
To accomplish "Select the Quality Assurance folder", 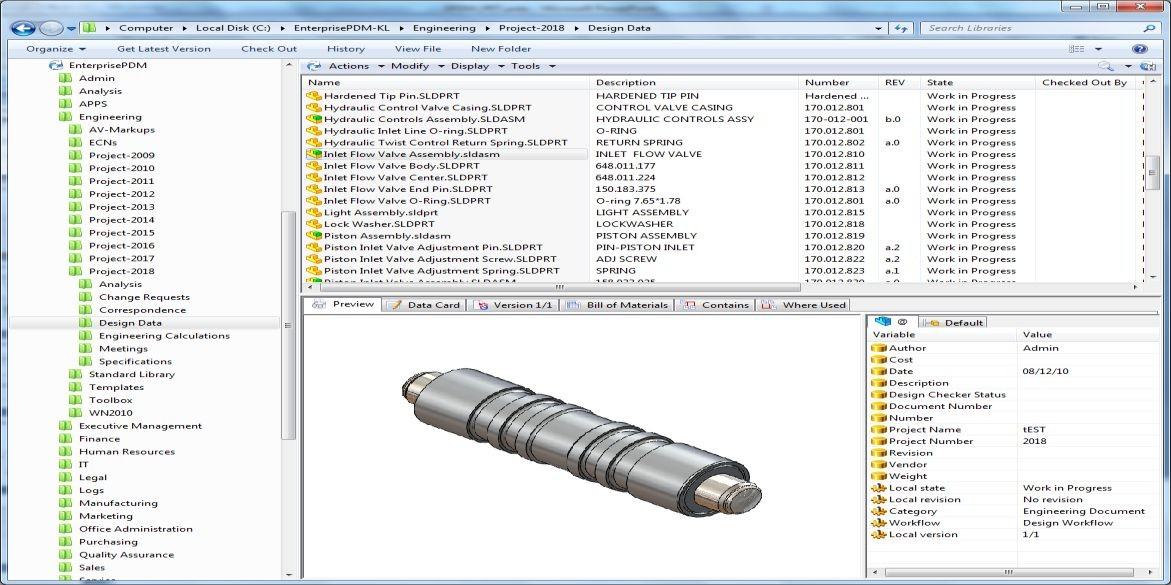I will click(x=126, y=555).
